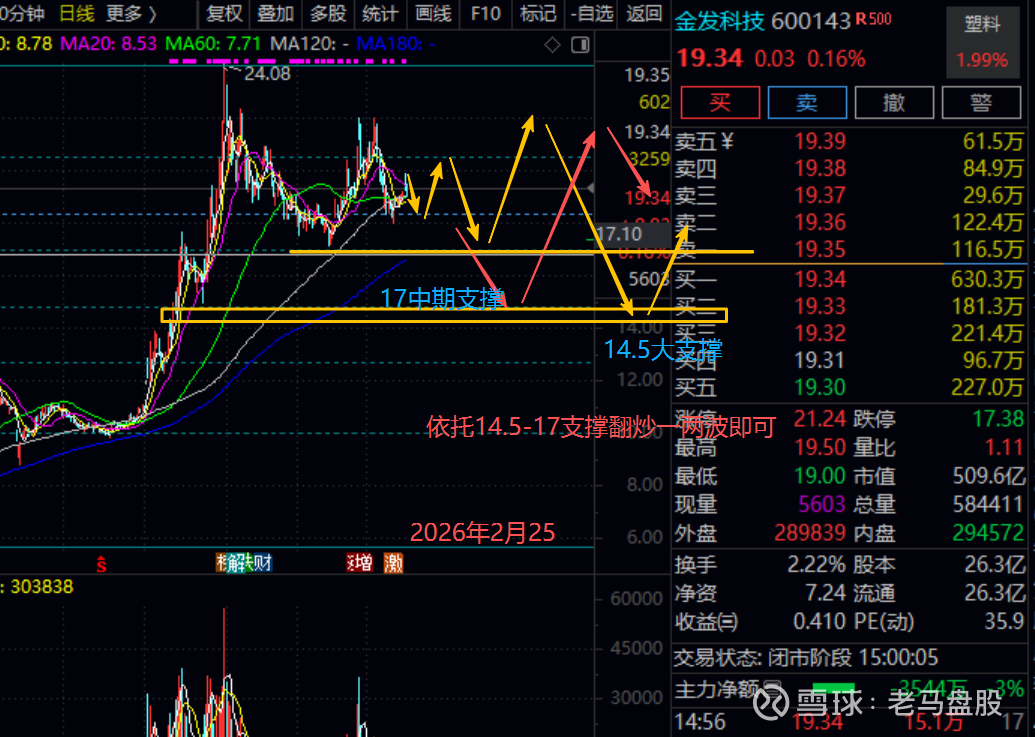Click the MA20: 8.53 indicator label

108,44
